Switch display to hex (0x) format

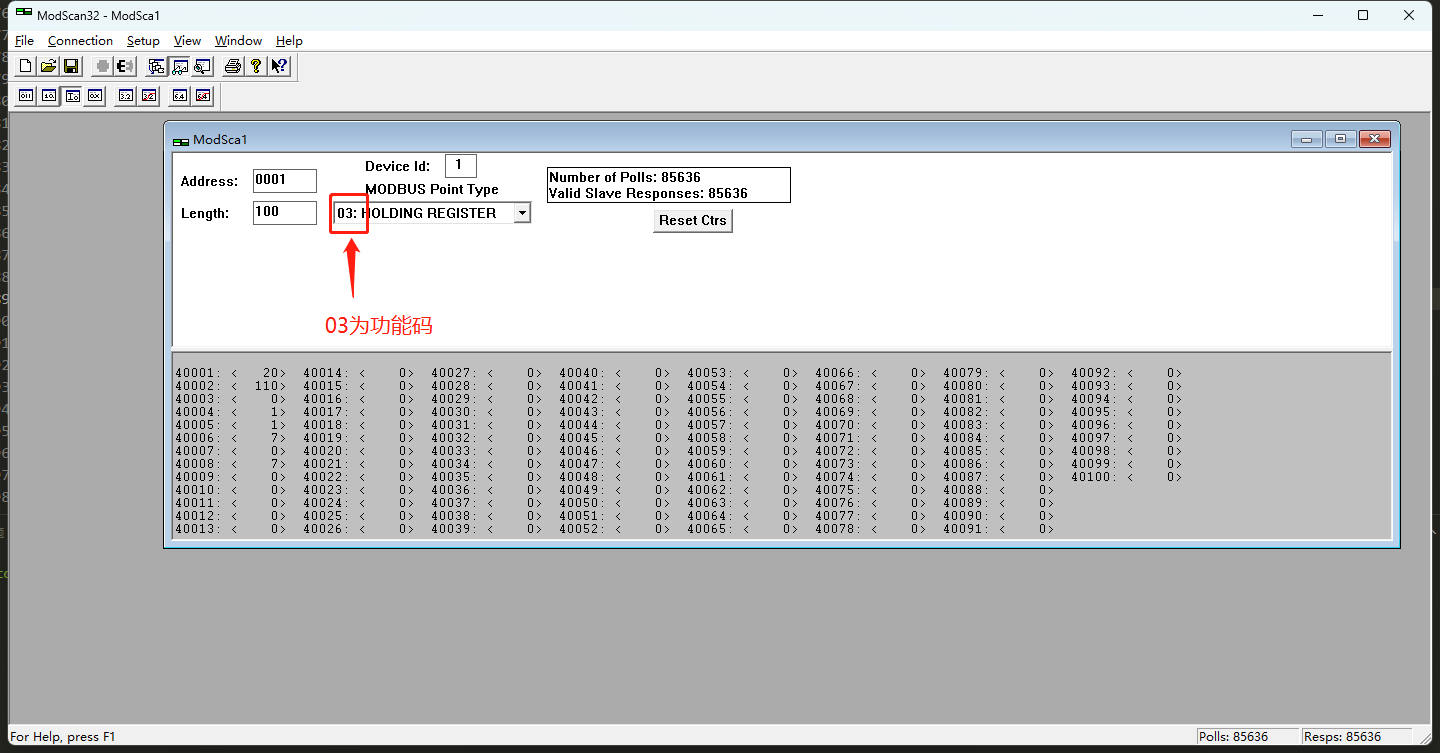pyautogui.click(x=95, y=96)
